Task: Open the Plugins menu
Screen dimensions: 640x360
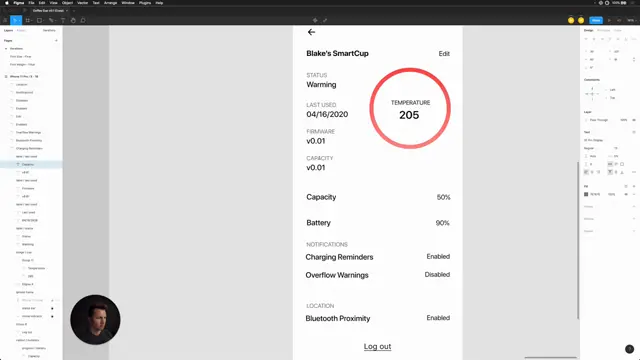Action: (145, 3)
